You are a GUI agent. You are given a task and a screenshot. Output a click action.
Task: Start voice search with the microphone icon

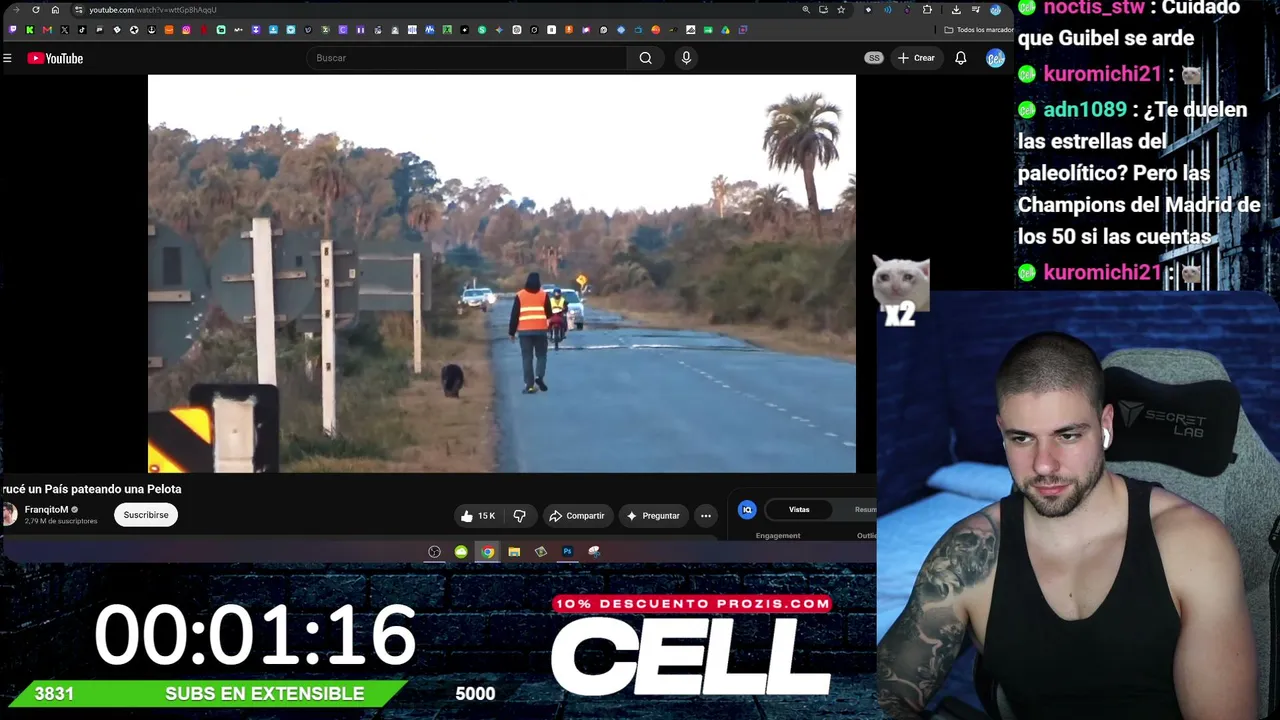[686, 58]
